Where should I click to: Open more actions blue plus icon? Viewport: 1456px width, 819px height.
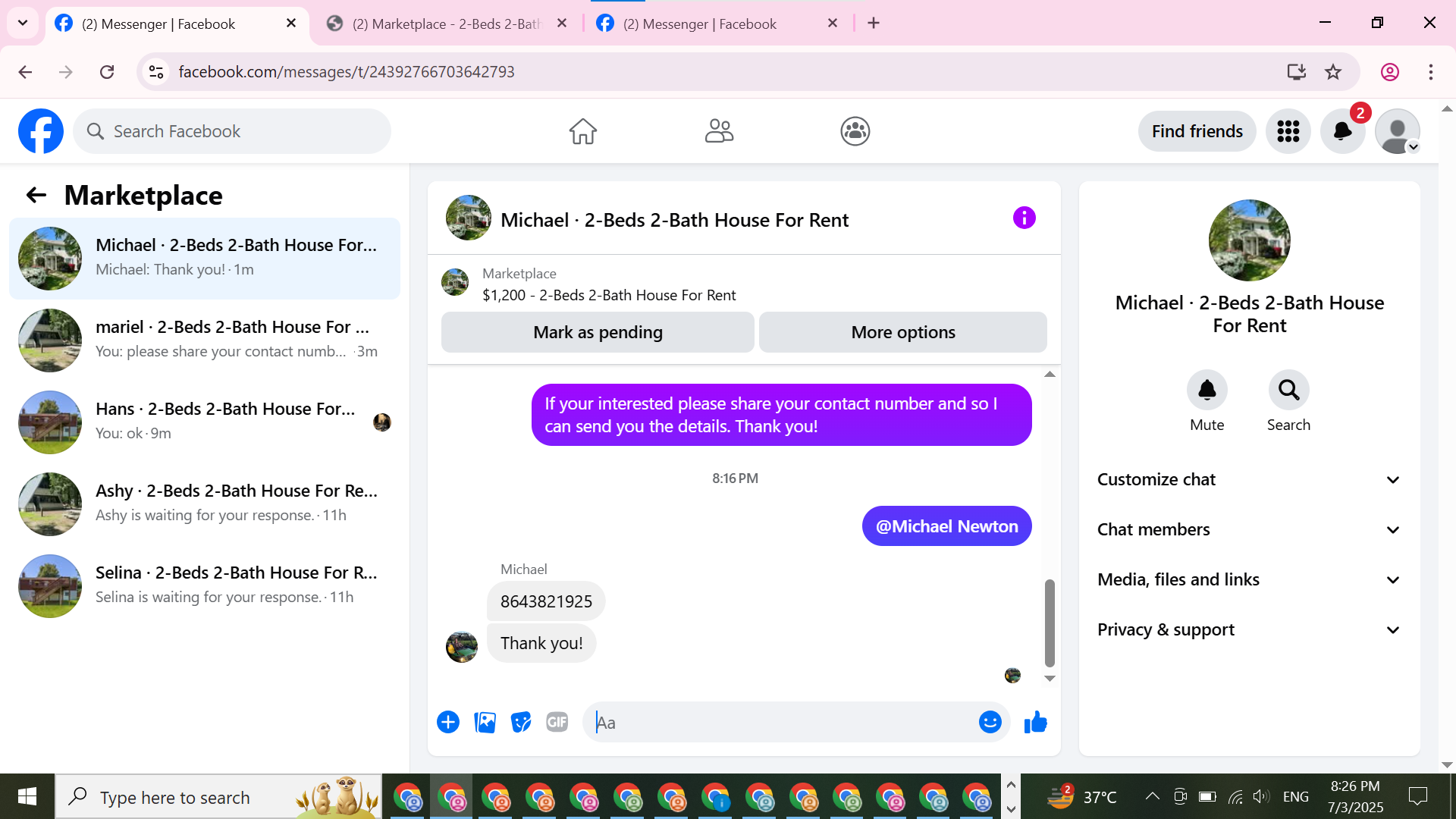tap(448, 723)
